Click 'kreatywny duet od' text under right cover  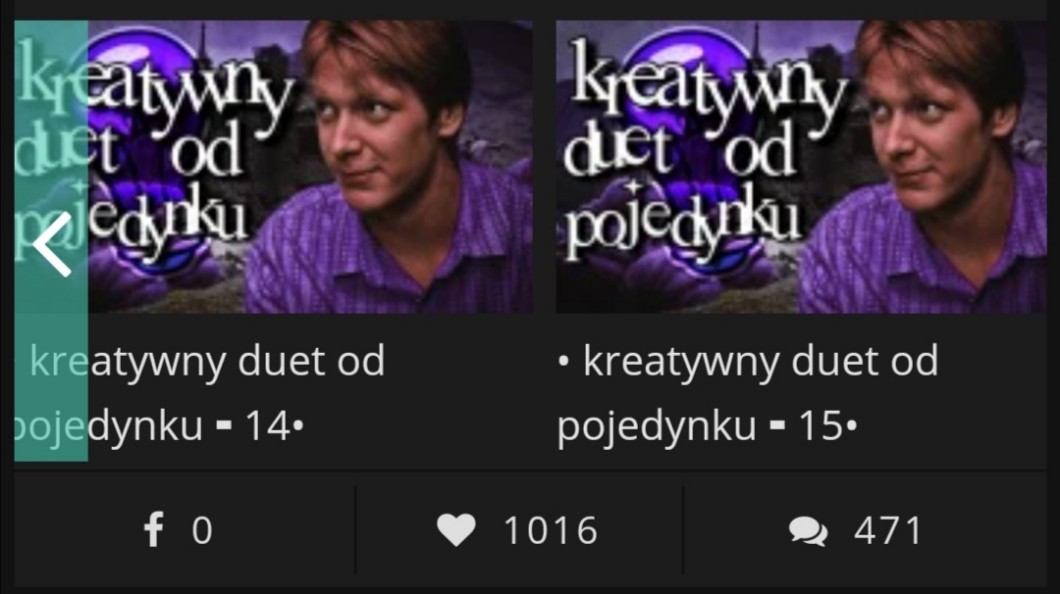coord(761,361)
